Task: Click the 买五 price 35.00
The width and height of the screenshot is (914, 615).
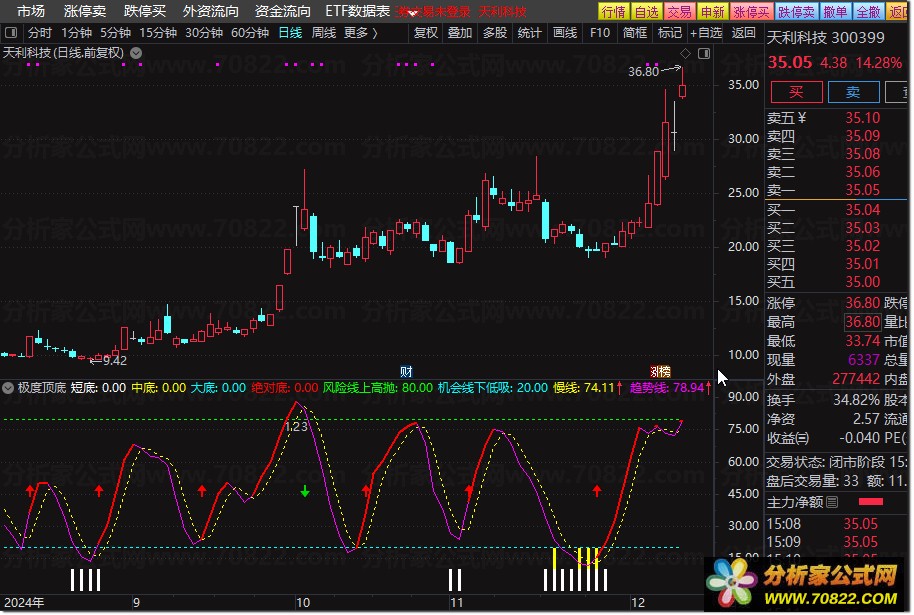Action: pyautogui.click(x=863, y=282)
